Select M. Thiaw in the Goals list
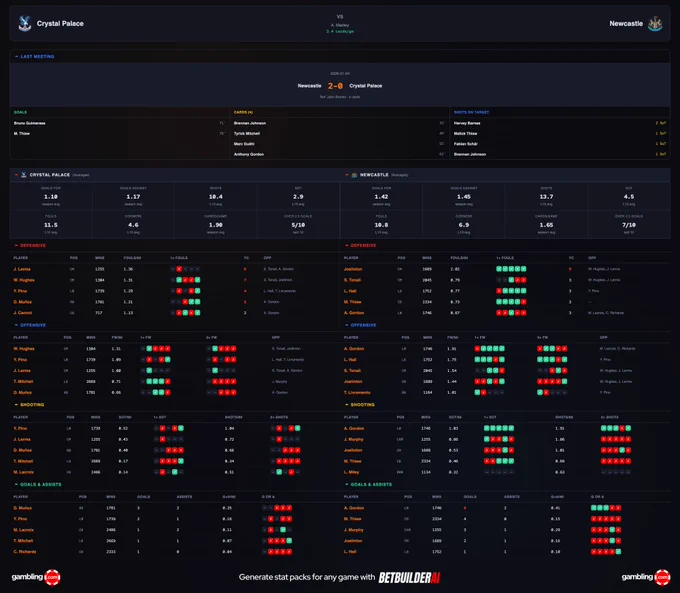This screenshot has height=593, width=680. 22,134
